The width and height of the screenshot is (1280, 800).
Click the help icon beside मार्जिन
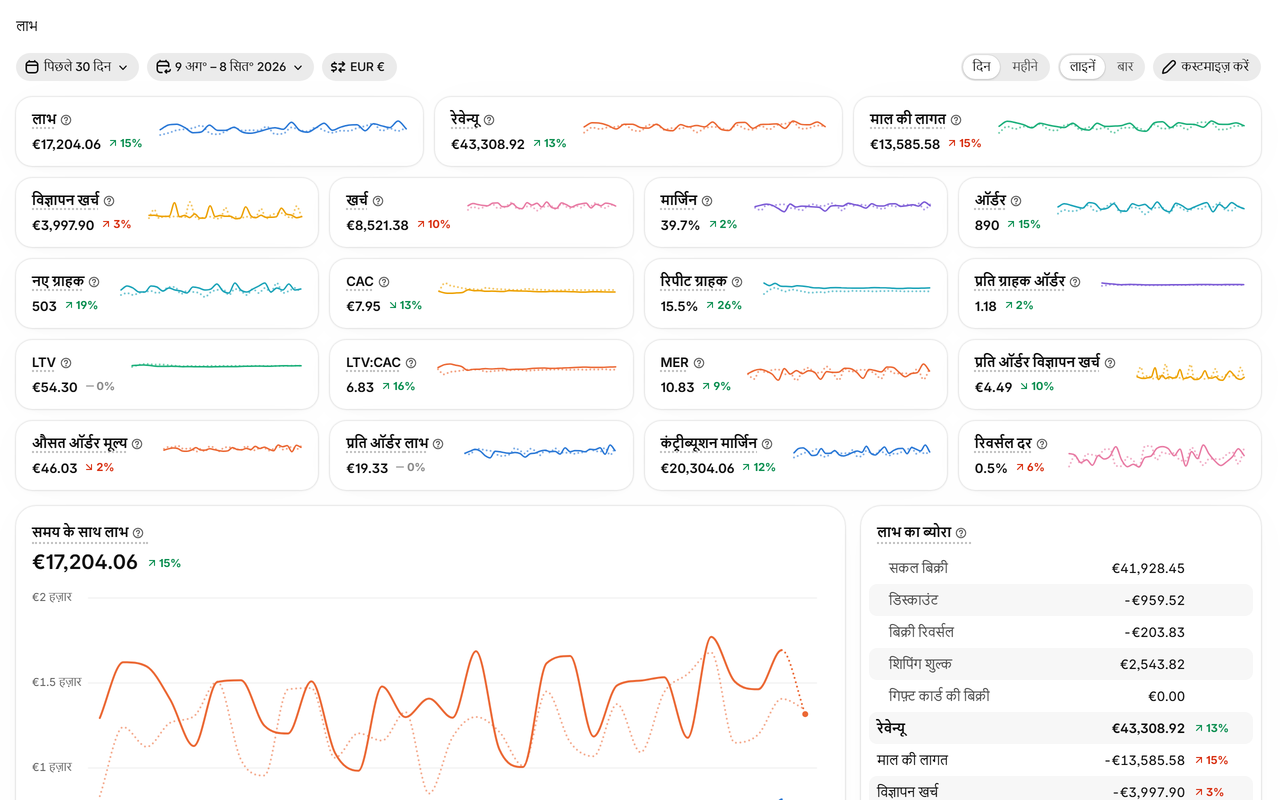(x=707, y=201)
